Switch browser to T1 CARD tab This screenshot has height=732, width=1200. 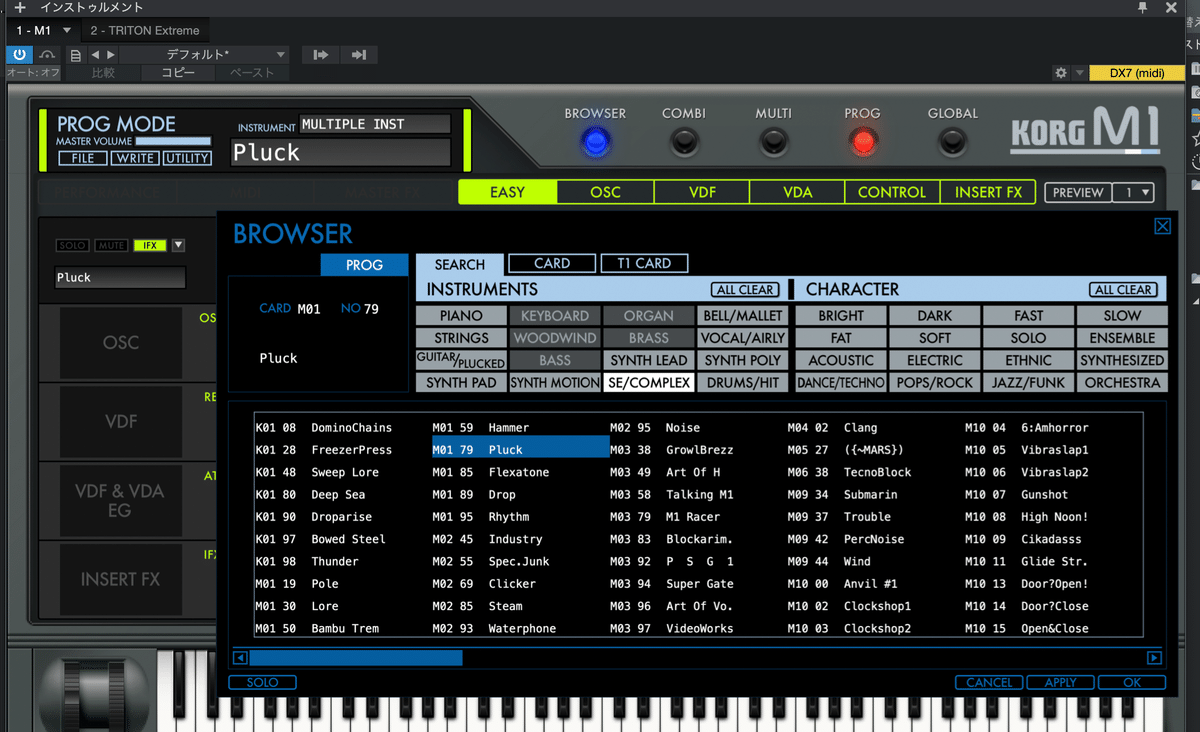click(x=644, y=264)
